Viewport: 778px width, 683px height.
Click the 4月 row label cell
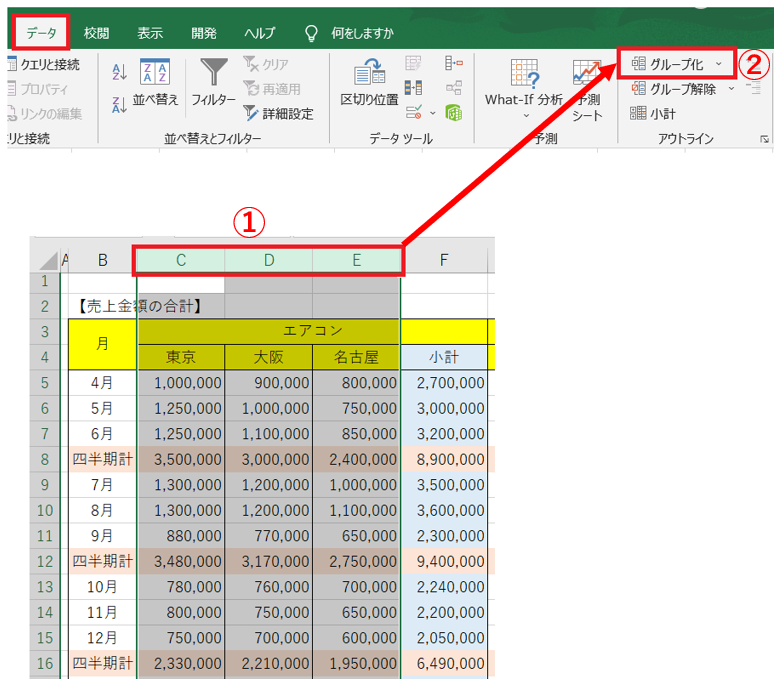click(102, 383)
